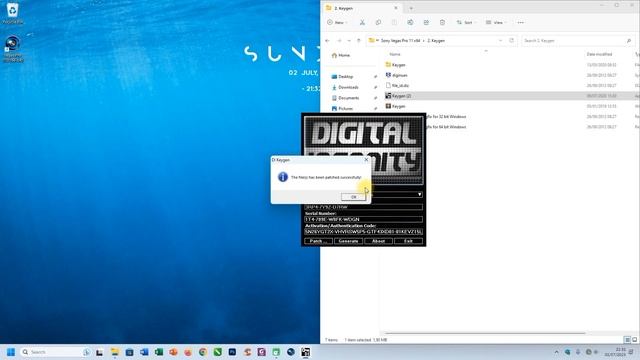Go forward in File Explorer navigation
Viewport: 640px width, 360px height.
coord(339,41)
